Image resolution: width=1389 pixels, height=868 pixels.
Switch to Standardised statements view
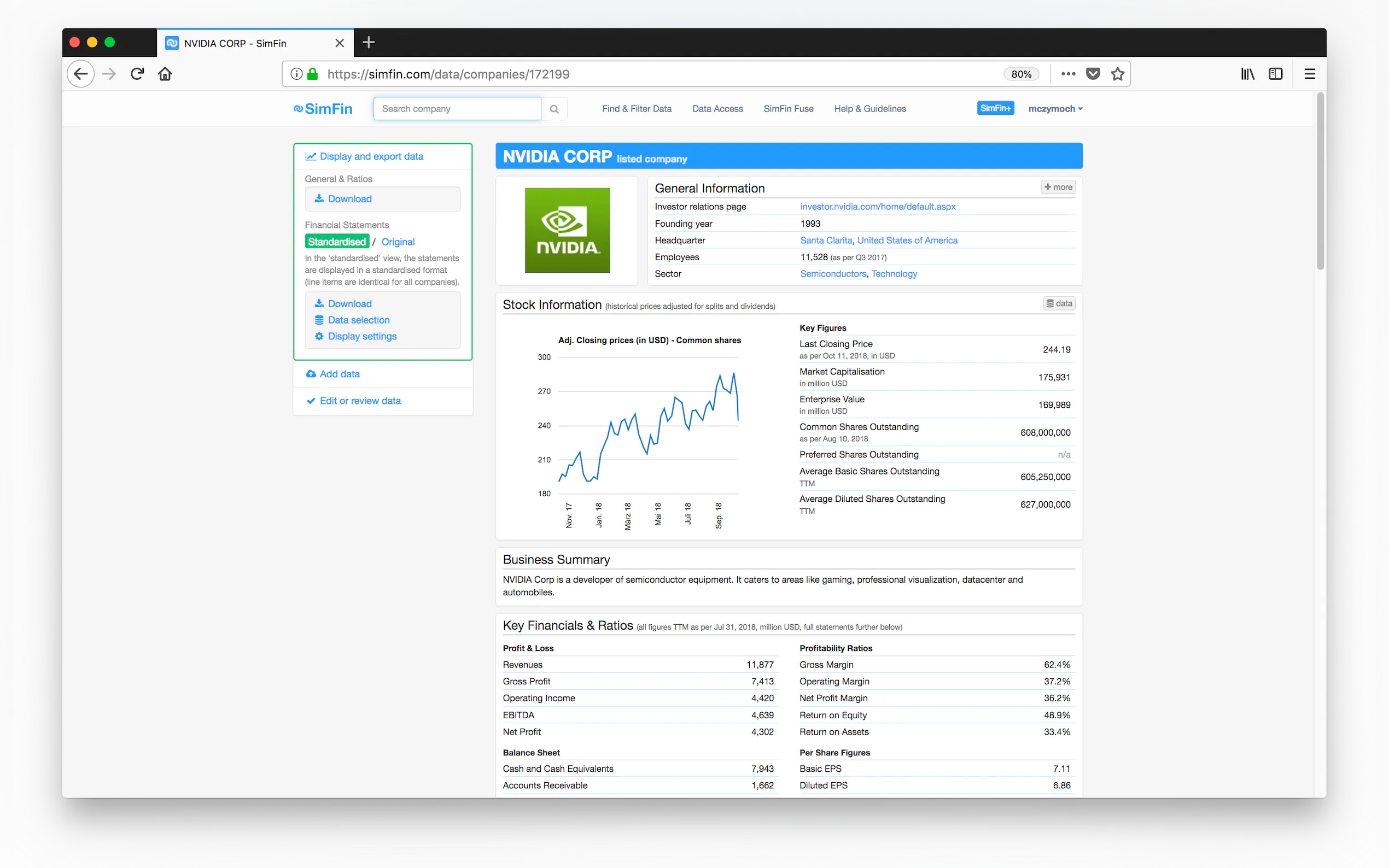[x=336, y=242]
